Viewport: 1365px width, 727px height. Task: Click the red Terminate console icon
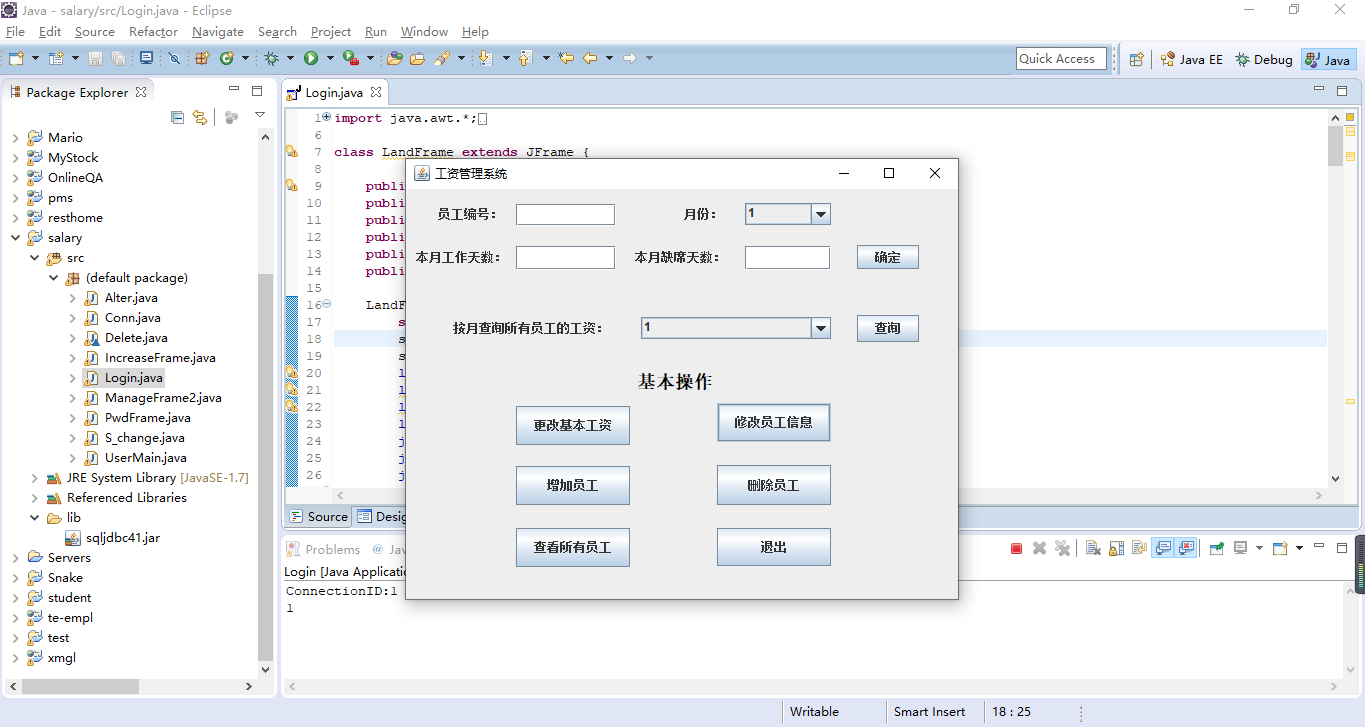[1016, 548]
